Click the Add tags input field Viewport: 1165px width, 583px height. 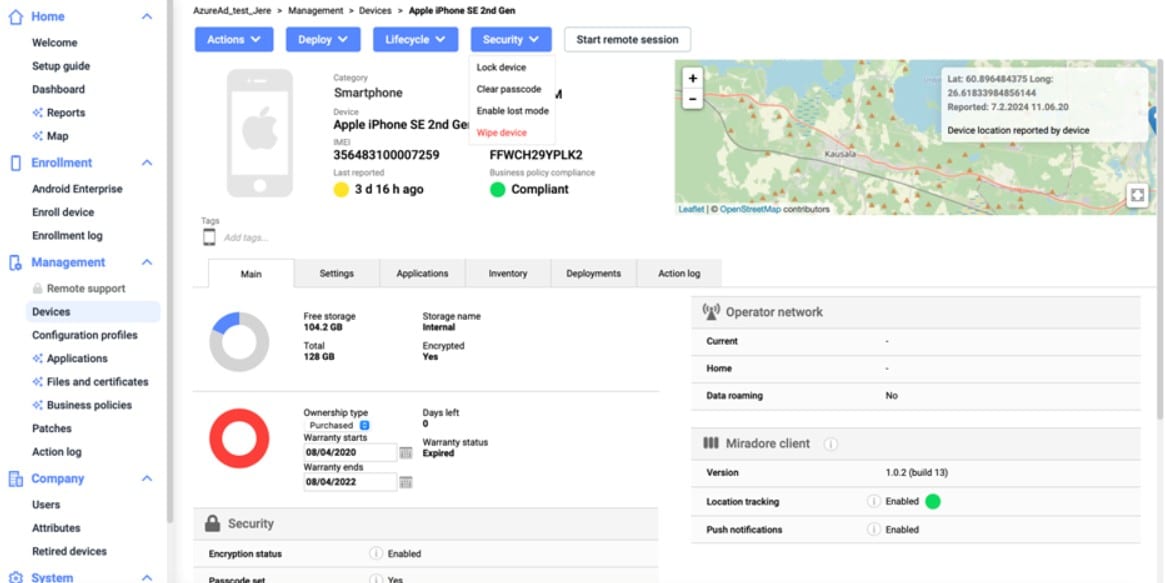click(246, 238)
